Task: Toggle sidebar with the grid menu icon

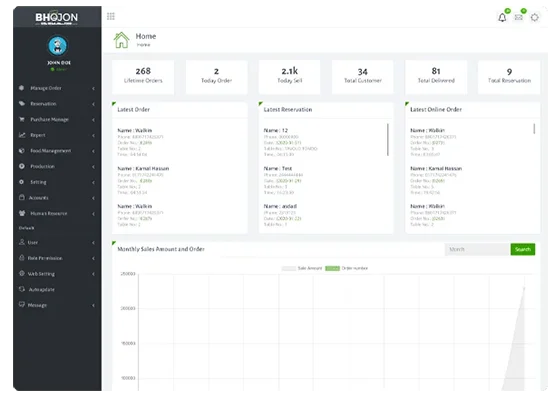Action: point(111,16)
